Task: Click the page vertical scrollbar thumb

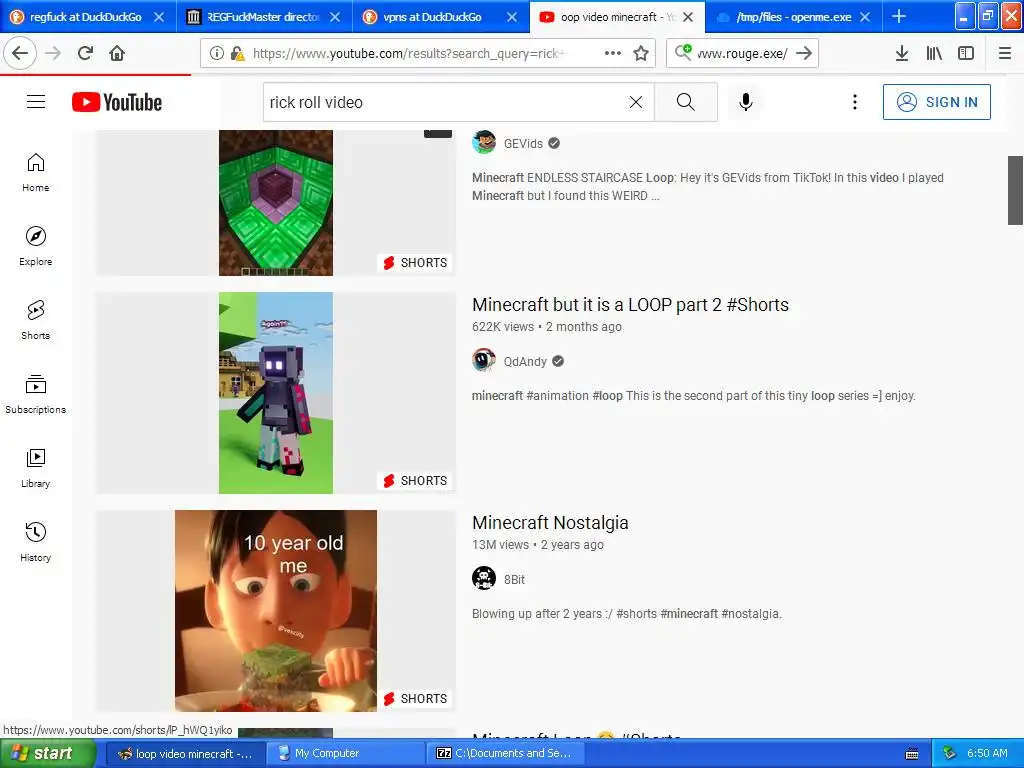Action: click(x=1015, y=190)
